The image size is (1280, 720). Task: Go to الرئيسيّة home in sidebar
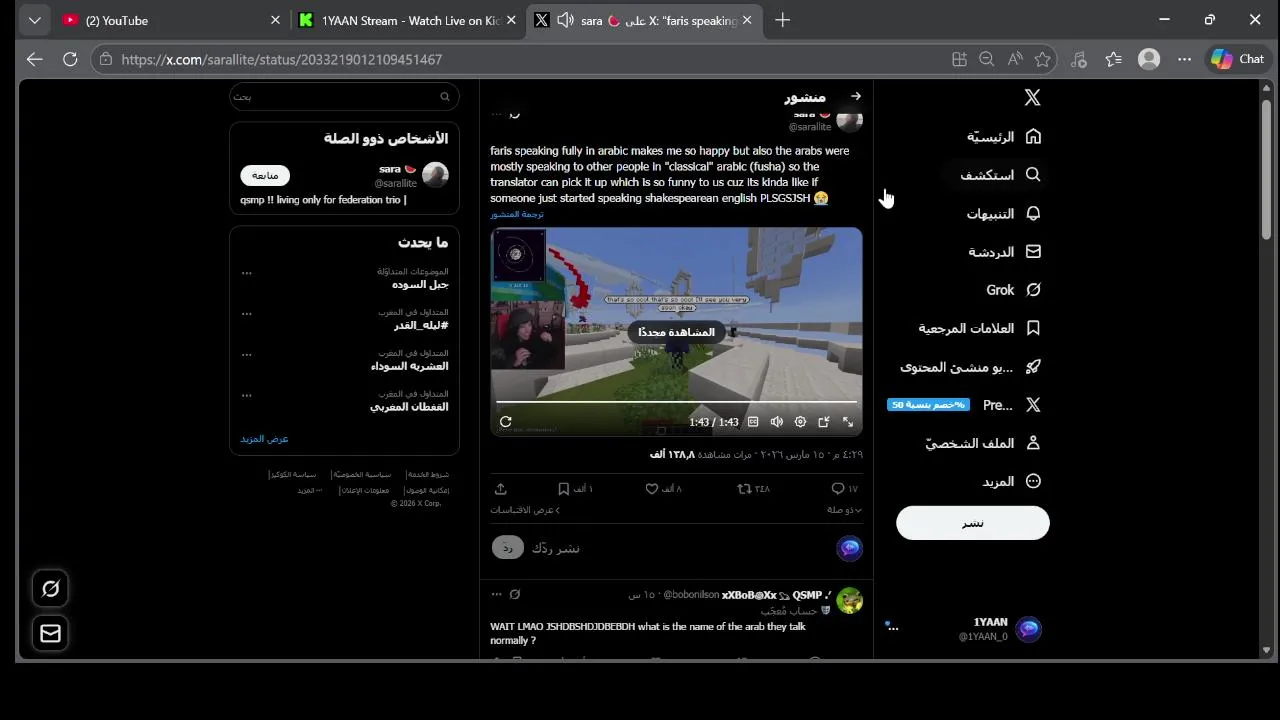(1003, 137)
